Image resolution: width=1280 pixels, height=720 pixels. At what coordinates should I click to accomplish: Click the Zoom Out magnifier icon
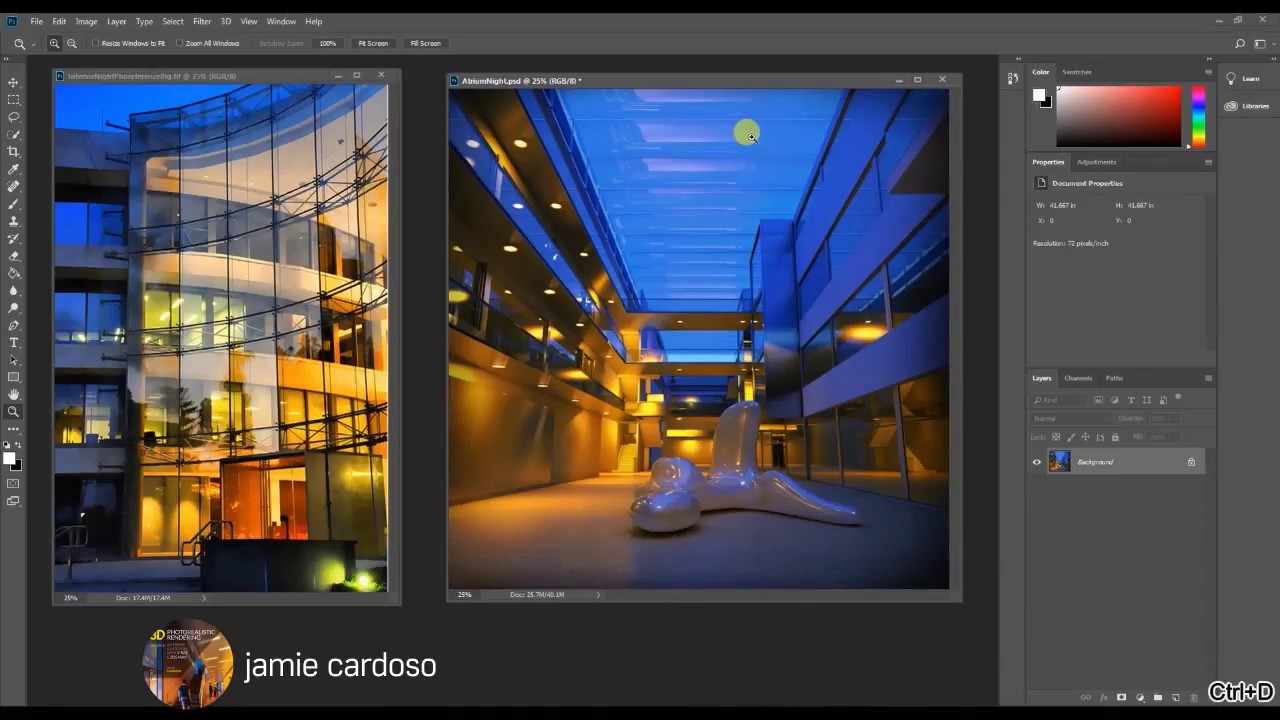click(71, 44)
